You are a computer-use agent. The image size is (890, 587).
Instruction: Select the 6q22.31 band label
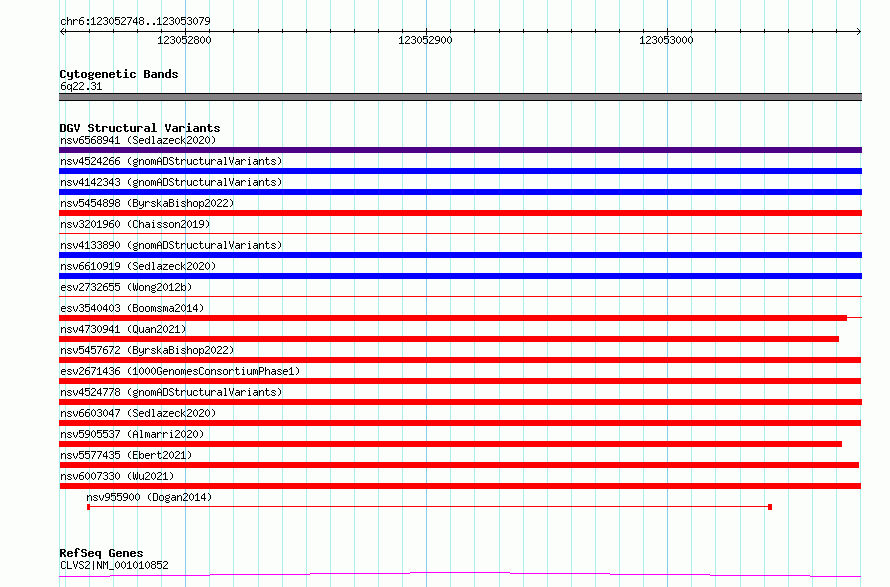click(x=81, y=86)
